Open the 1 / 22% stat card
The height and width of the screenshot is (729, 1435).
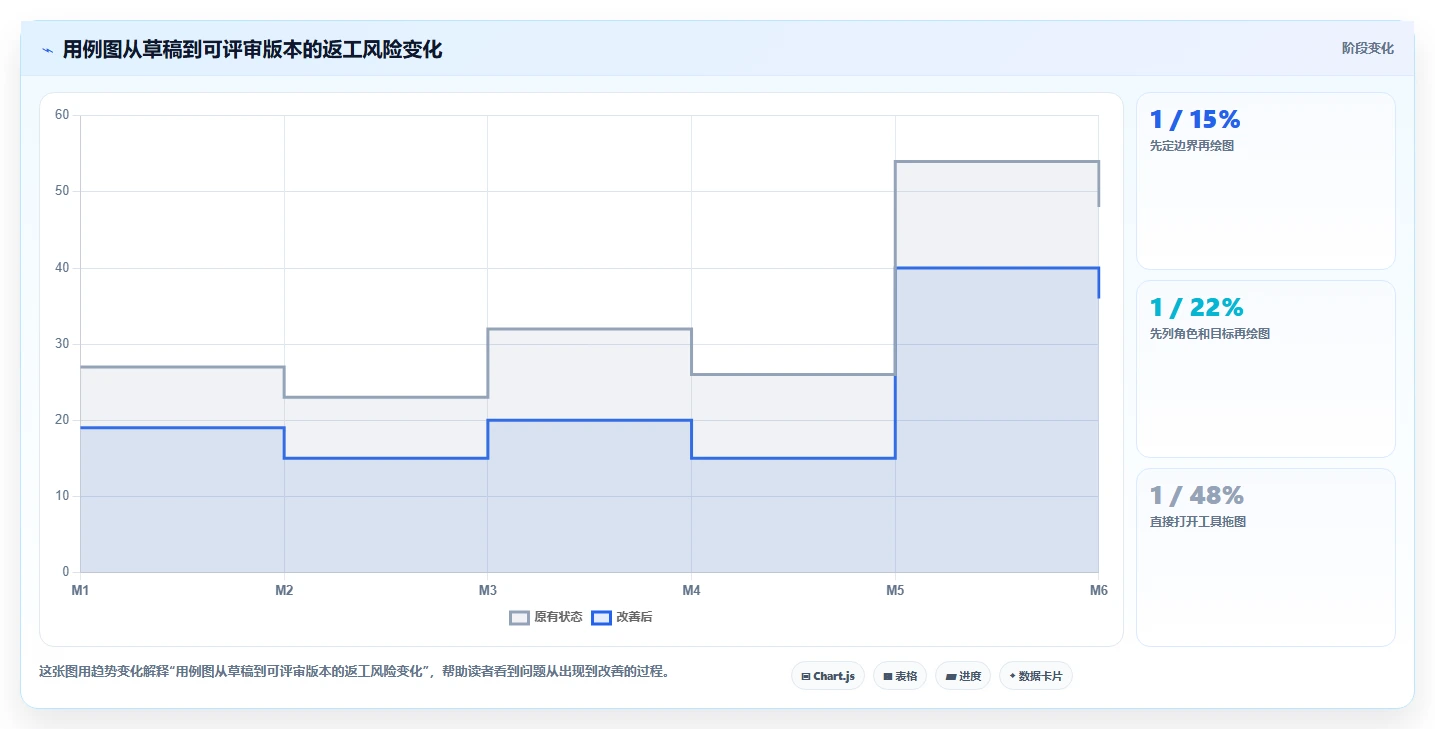1266,369
